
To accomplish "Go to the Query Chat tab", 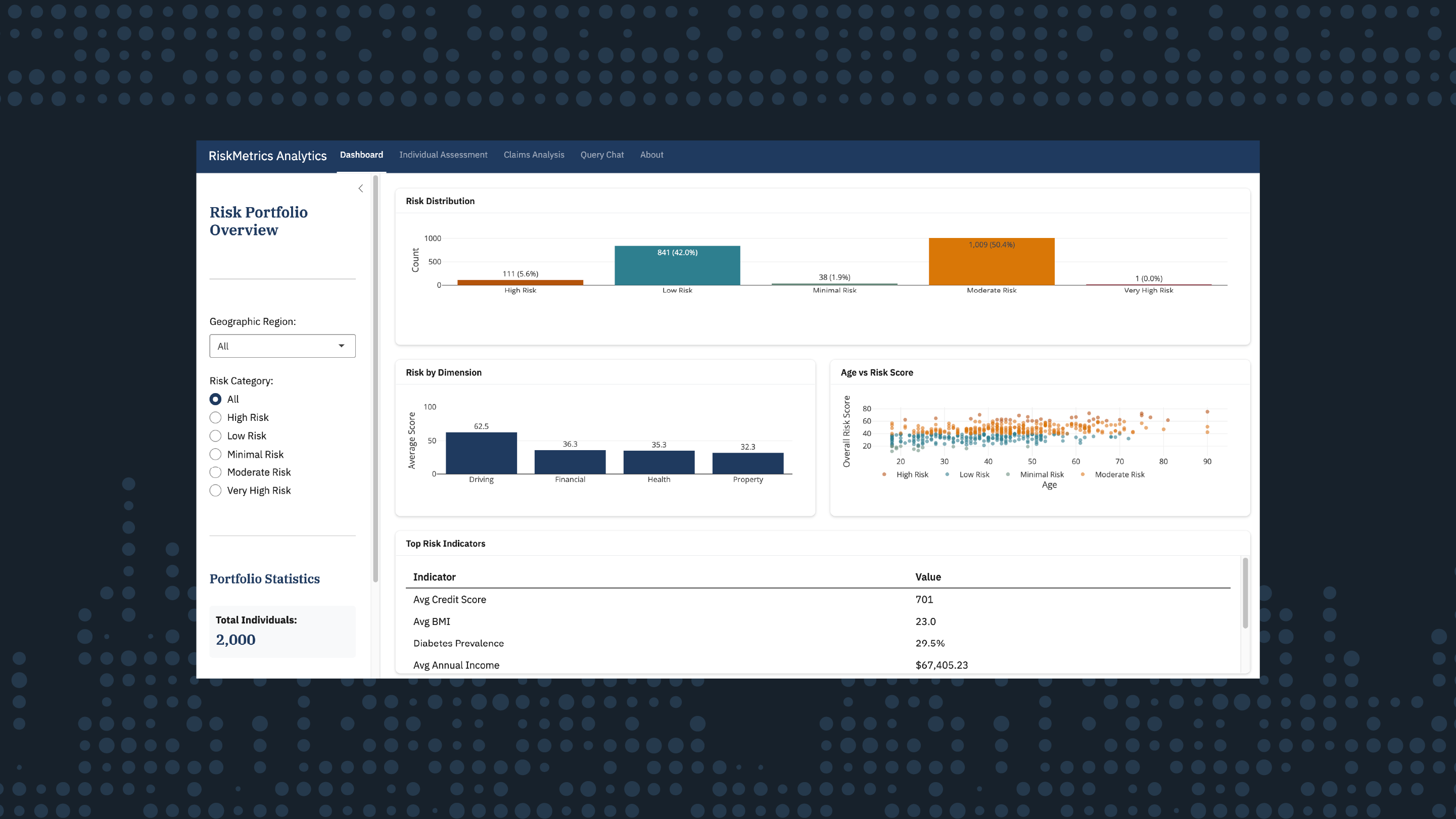I will click(x=601, y=155).
